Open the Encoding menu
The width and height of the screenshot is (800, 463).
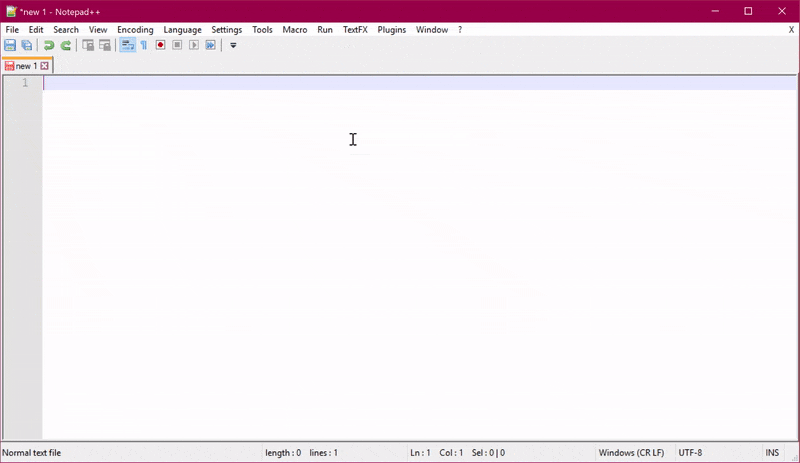pyautogui.click(x=135, y=30)
